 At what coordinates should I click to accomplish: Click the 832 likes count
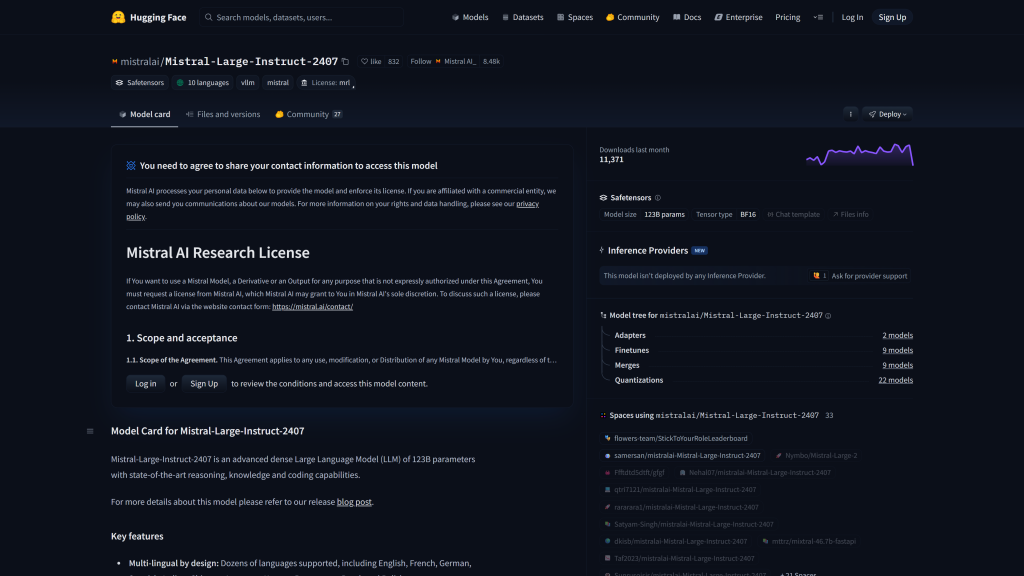pyautogui.click(x=393, y=61)
